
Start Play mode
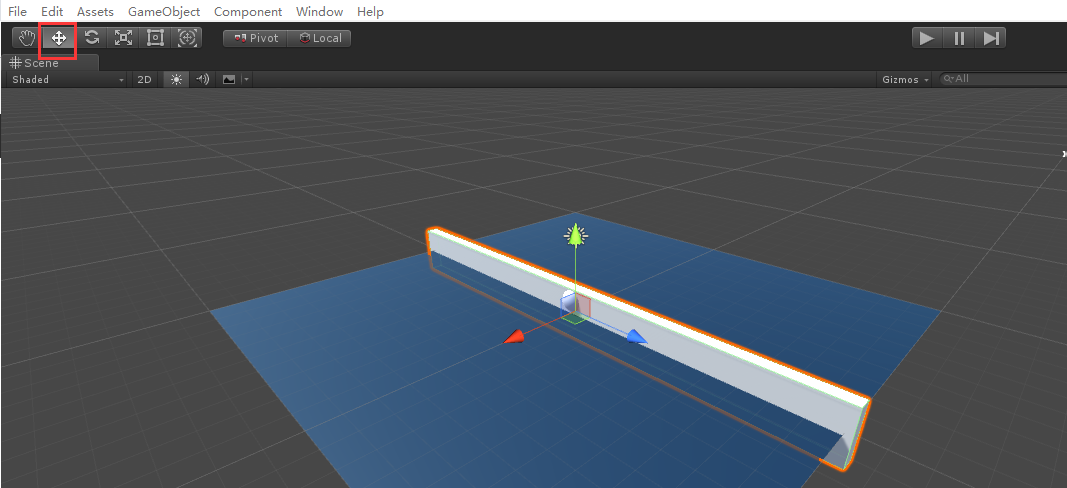(927, 38)
